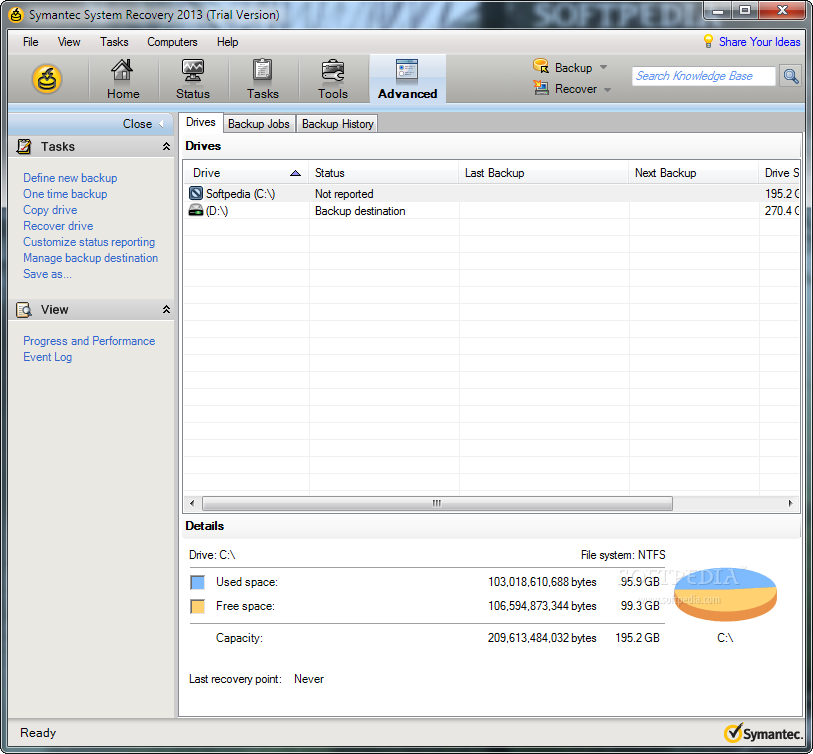Switch to the Drives tab
The height and width of the screenshot is (754, 813).
[x=201, y=122]
